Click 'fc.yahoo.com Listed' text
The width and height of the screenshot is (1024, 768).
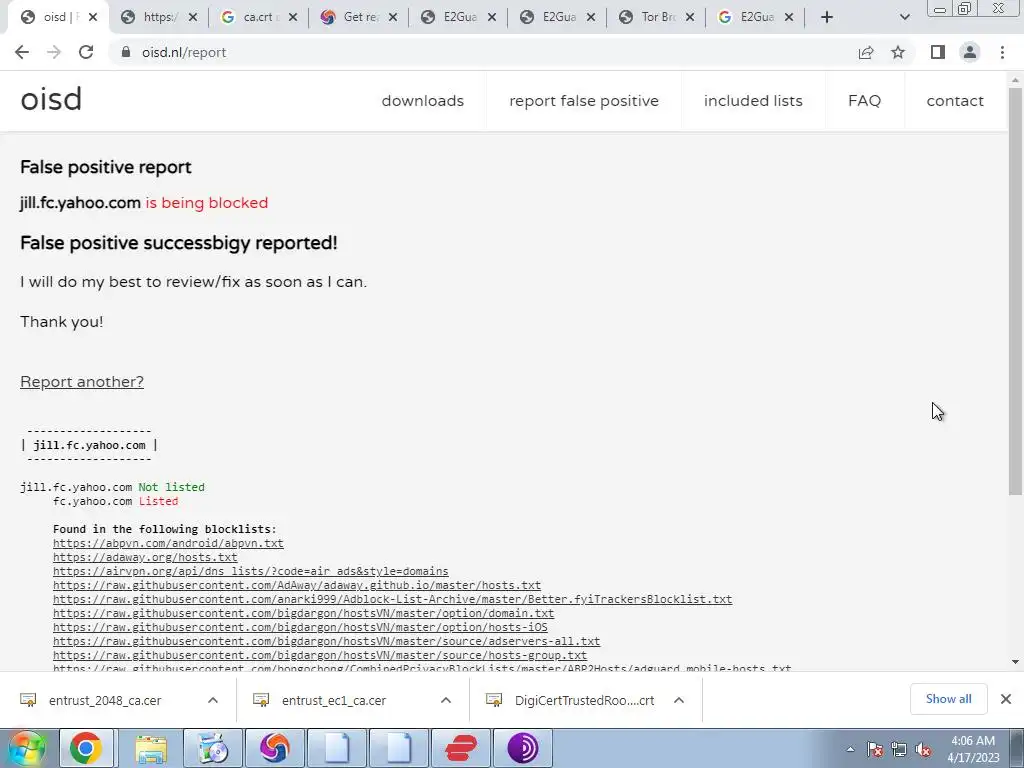(x=116, y=501)
